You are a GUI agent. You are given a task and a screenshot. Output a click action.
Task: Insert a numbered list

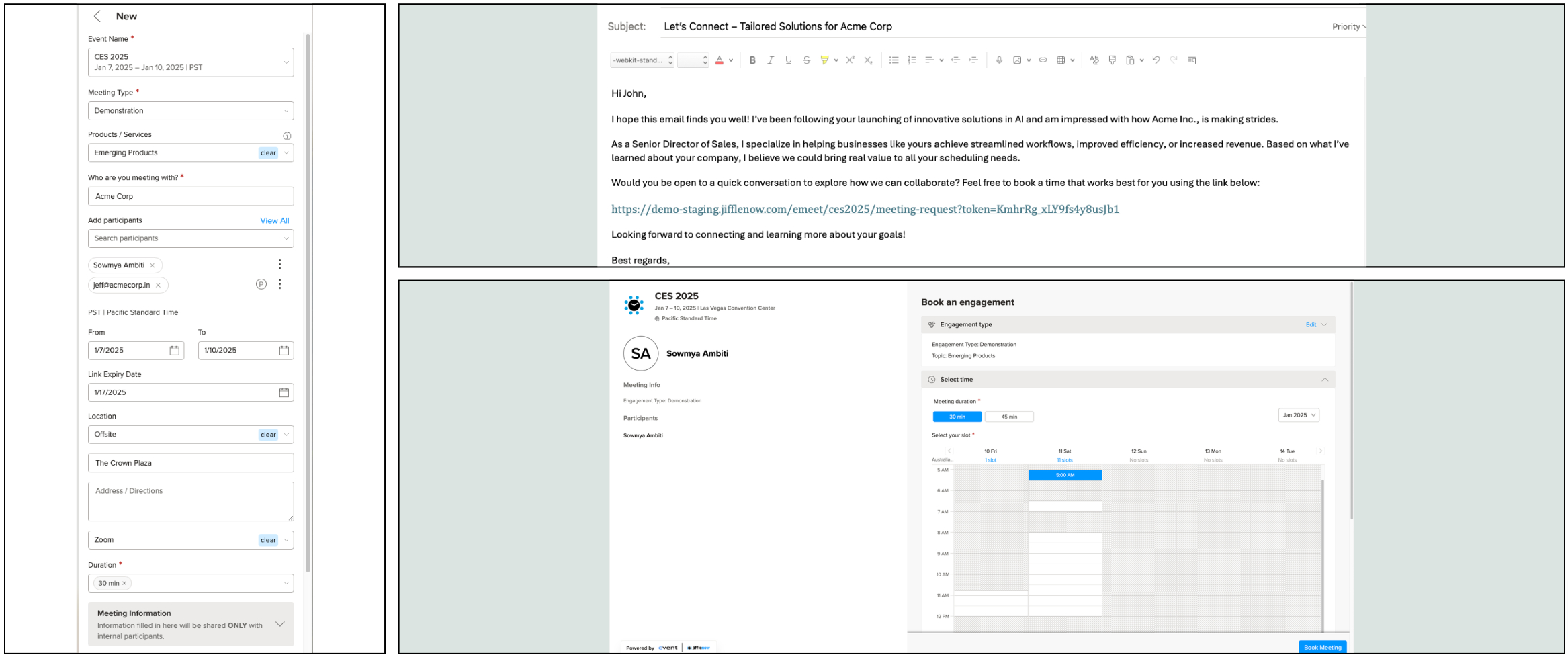pos(912,60)
